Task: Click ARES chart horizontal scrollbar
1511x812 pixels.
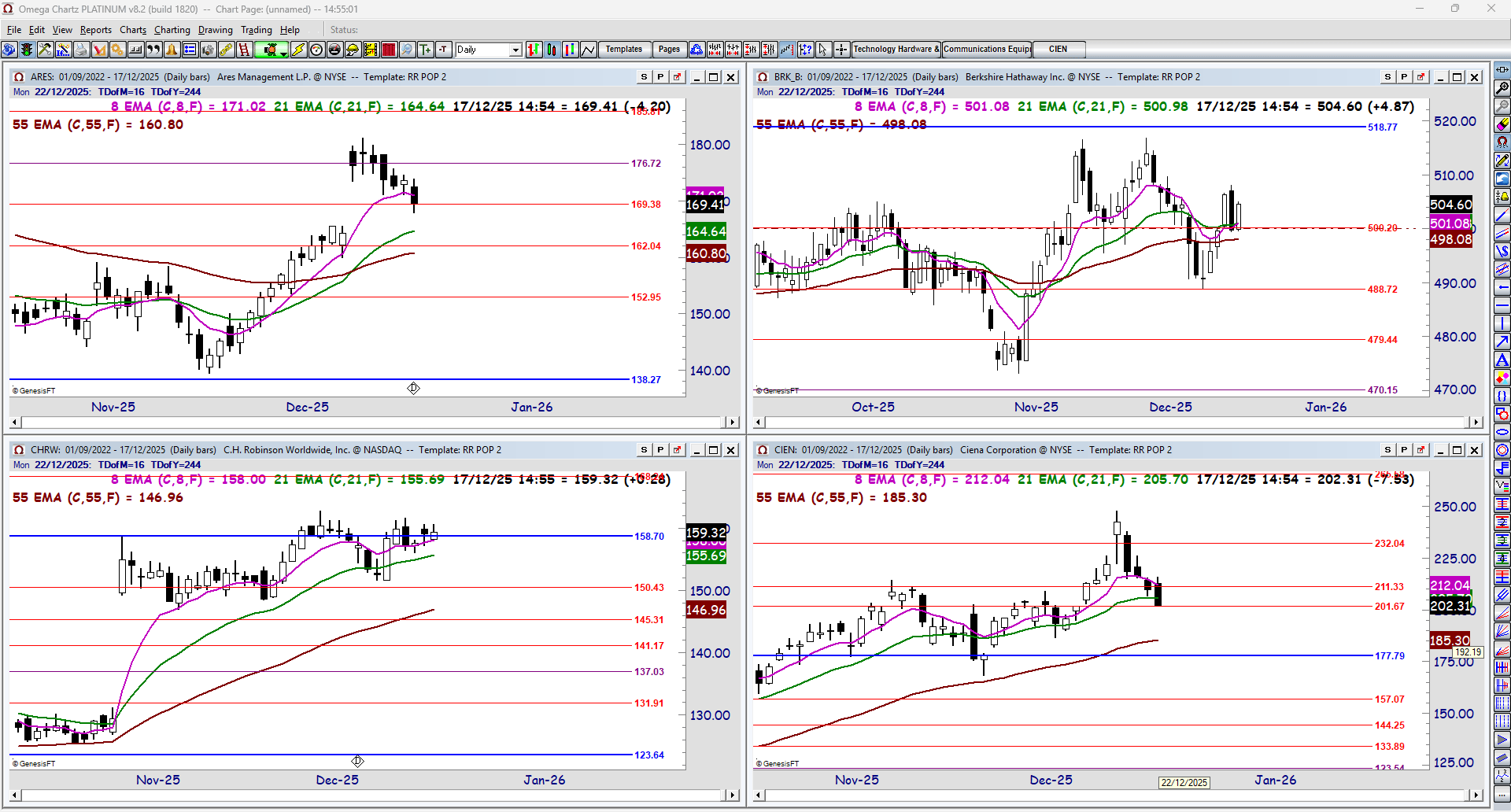Action: pyautogui.click(x=375, y=423)
